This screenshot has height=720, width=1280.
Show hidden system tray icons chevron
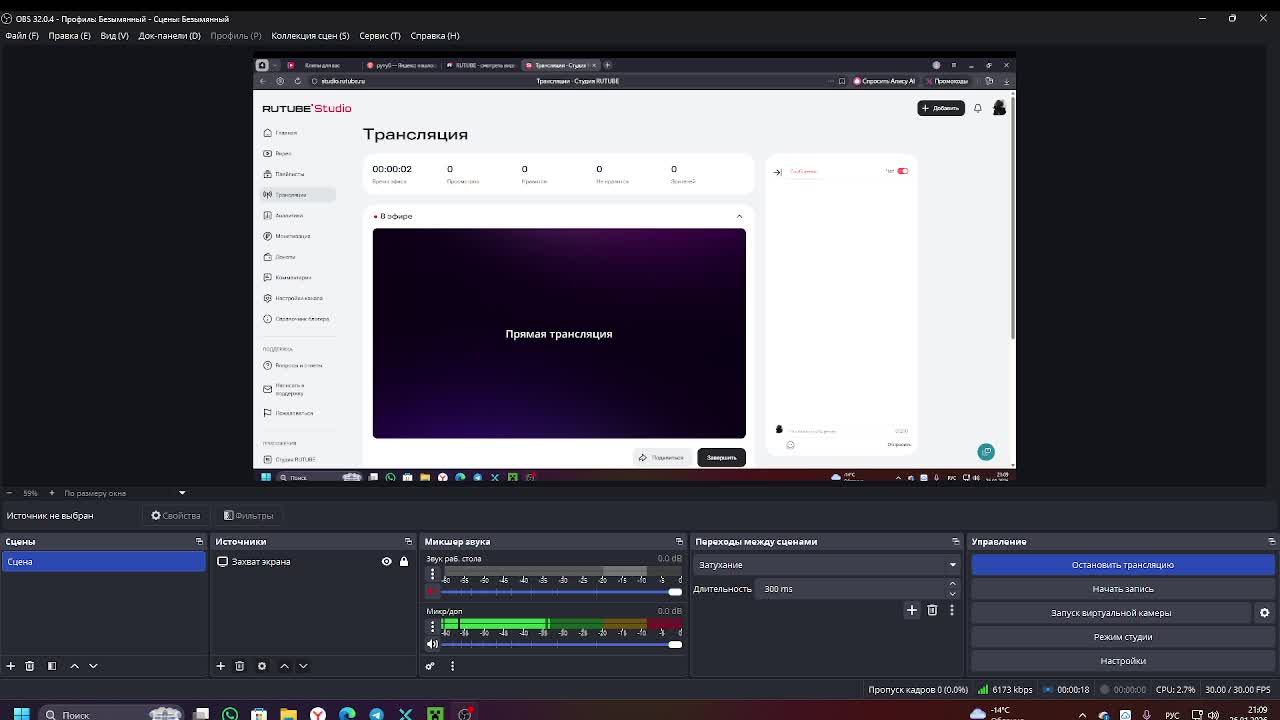(1082, 715)
